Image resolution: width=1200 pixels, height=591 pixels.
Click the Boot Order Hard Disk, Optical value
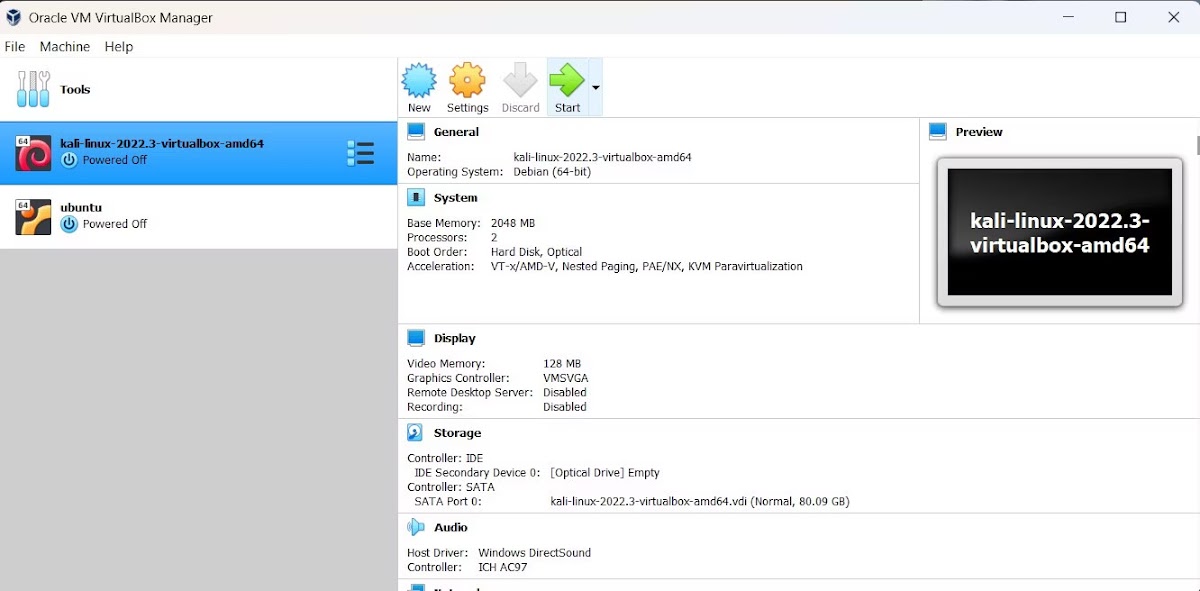(x=536, y=252)
